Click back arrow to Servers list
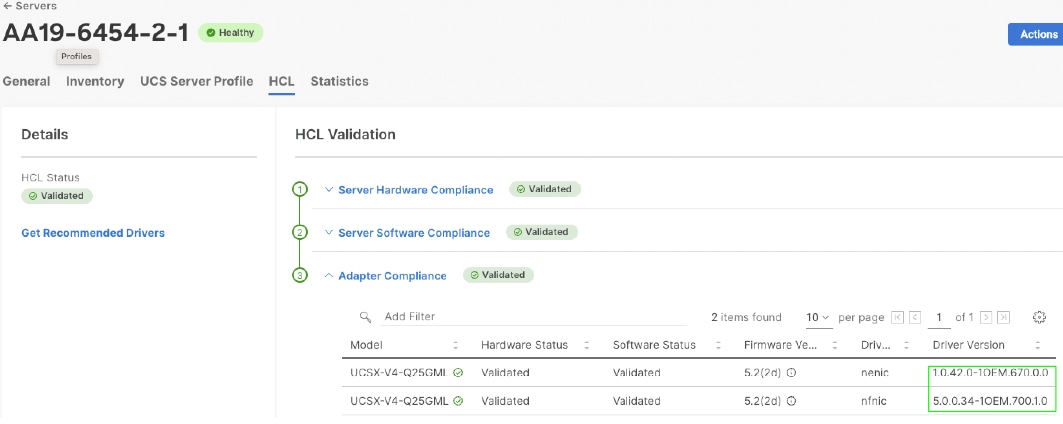This screenshot has height=424, width=1063. pyautogui.click(x=7, y=6)
